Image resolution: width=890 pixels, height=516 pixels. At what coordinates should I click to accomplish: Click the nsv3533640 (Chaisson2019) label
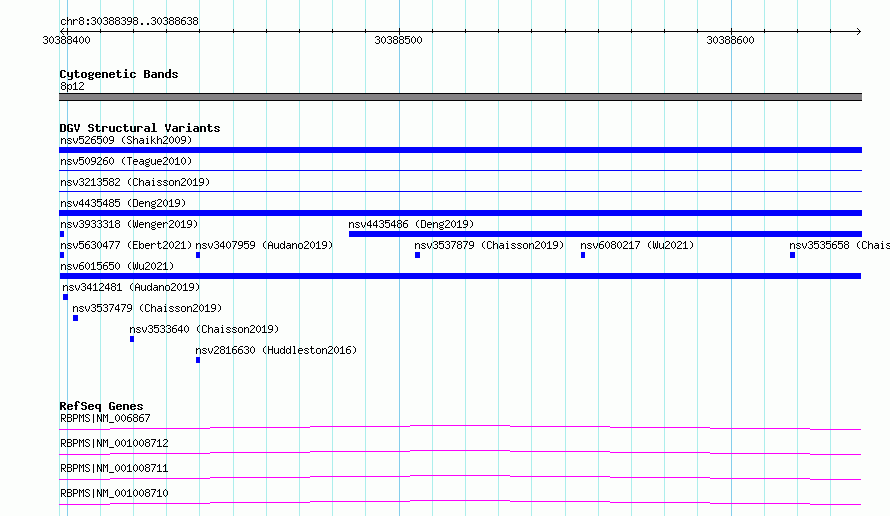tap(204, 329)
